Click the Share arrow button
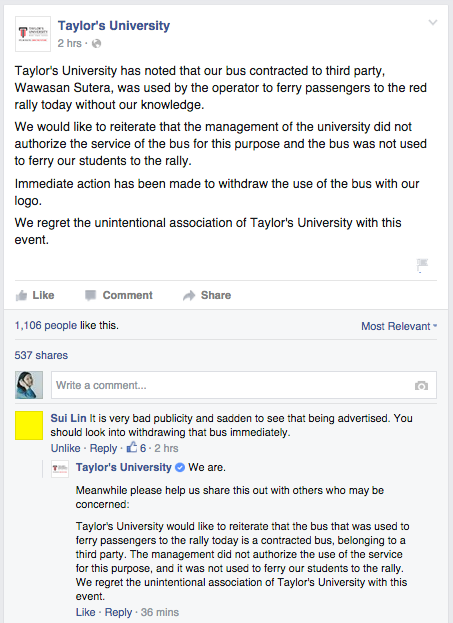The image size is (453, 623). pyautogui.click(x=207, y=295)
